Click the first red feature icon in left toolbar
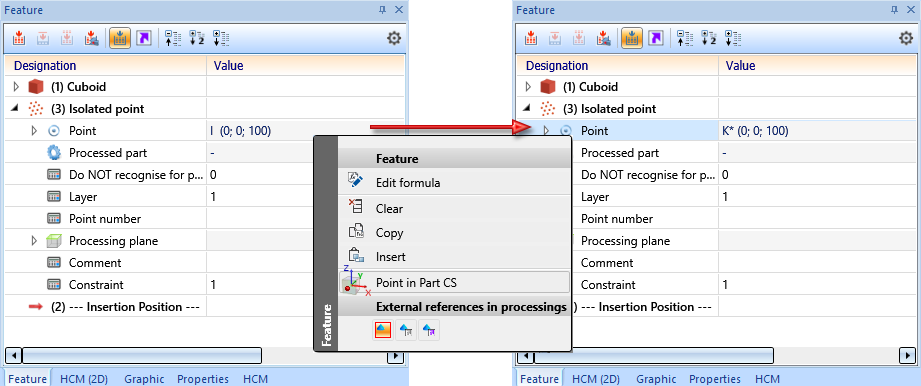921x386 pixels. (x=20, y=39)
